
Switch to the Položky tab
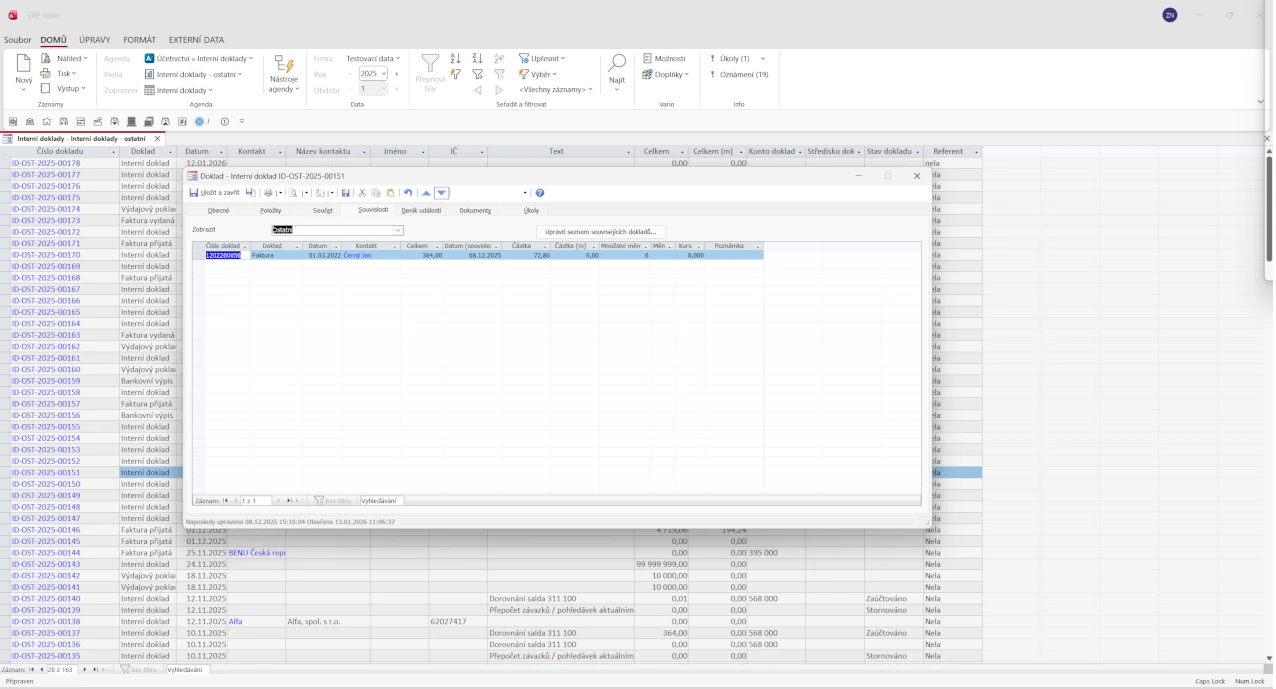[x=270, y=211]
